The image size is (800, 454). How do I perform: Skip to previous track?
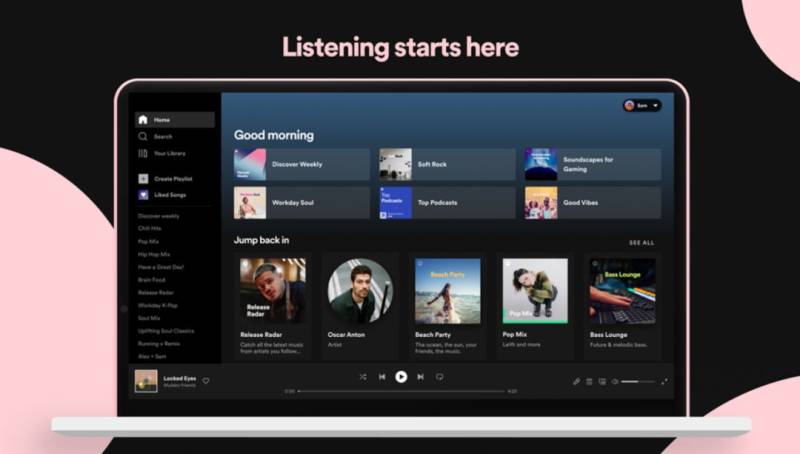pos(382,377)
